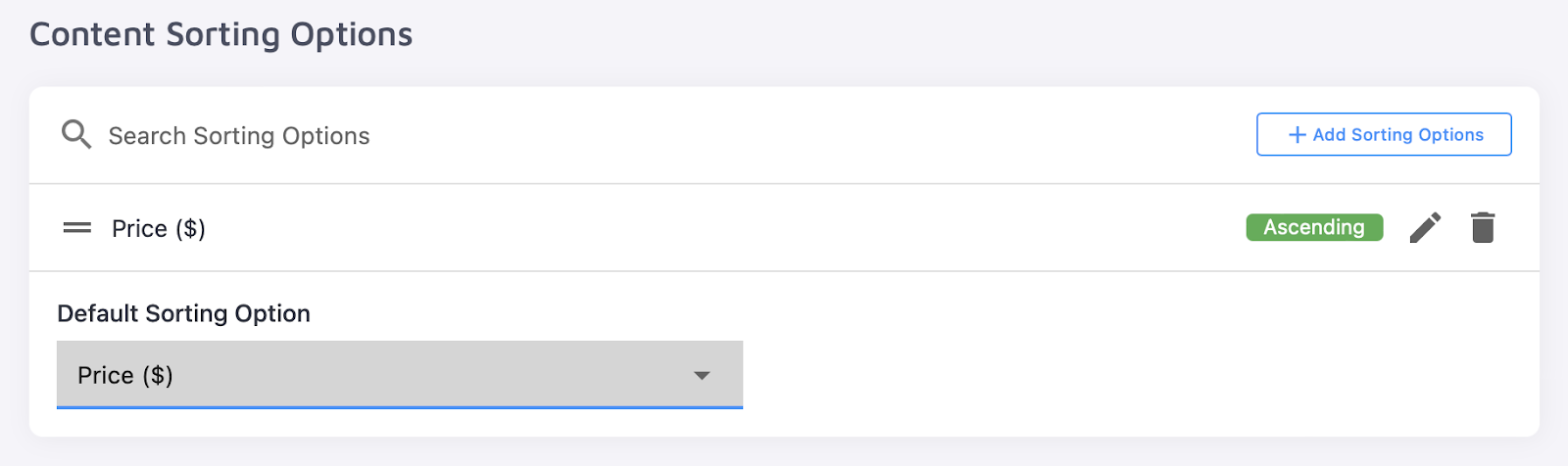Click the green Ascending badge
Image resolution: width=1568 pixels, height=466 pixels.
[x=1313, y=227]
